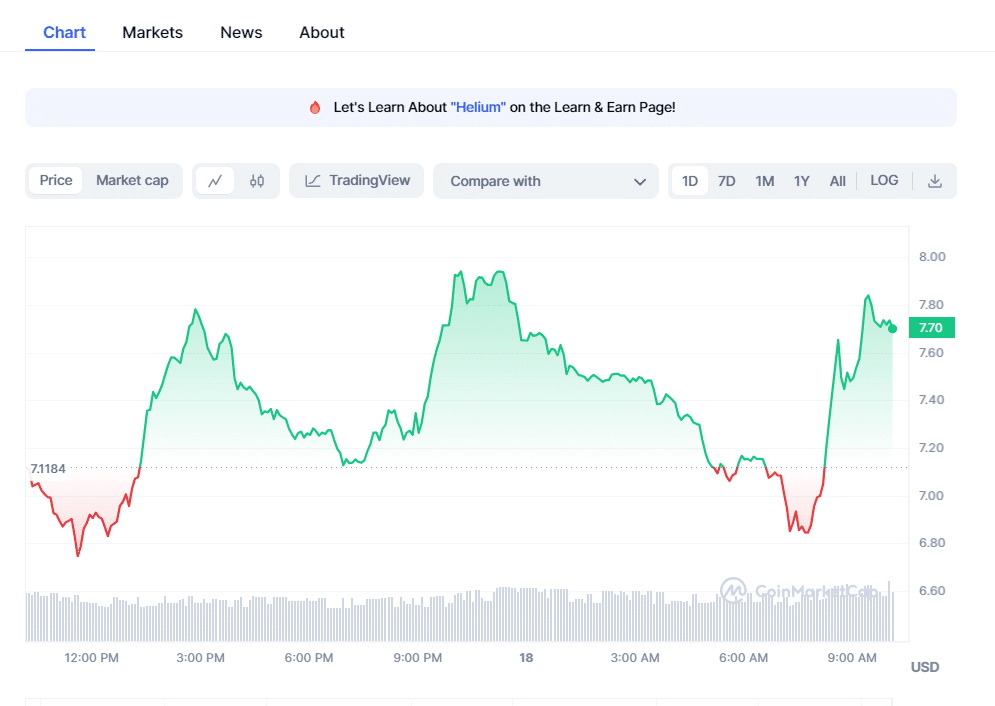The width and height of the screenshot is (995, 706).
Task: Click the TradingView chart icon
Action: coord(313,181)
